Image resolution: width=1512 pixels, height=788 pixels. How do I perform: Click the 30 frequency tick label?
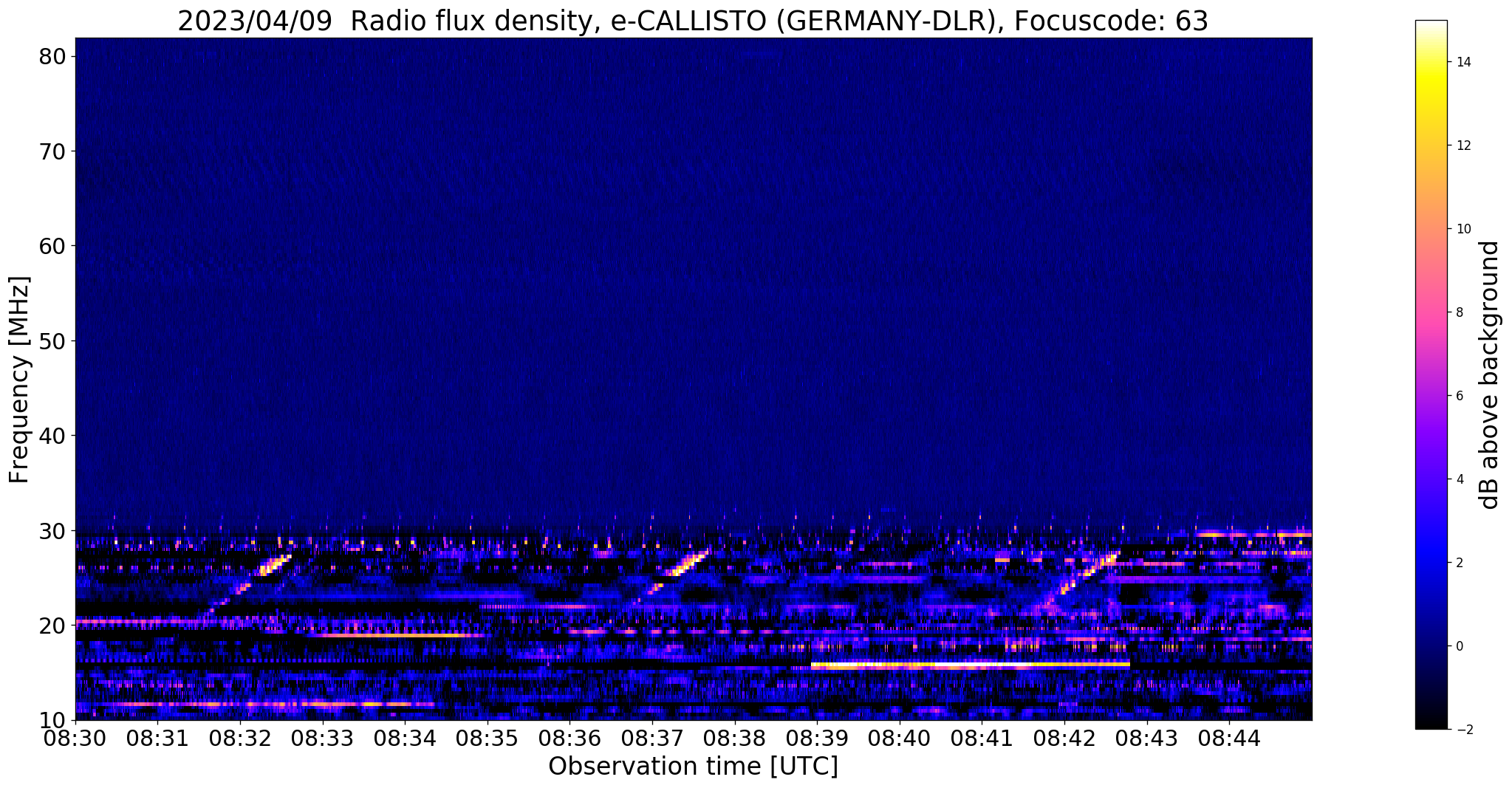53,530
